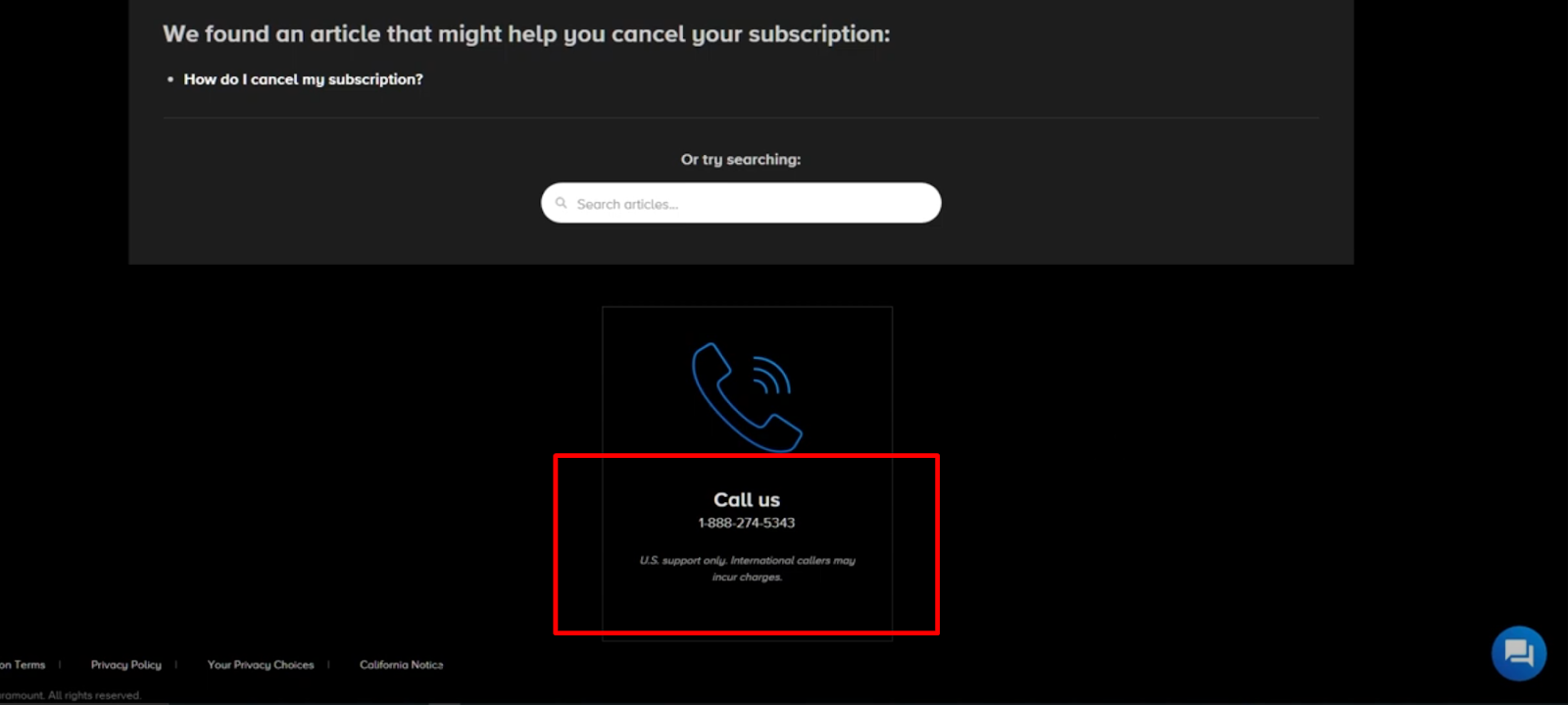
Task: Click the divider after Privacy Policy link
Action: coord(176,665)
